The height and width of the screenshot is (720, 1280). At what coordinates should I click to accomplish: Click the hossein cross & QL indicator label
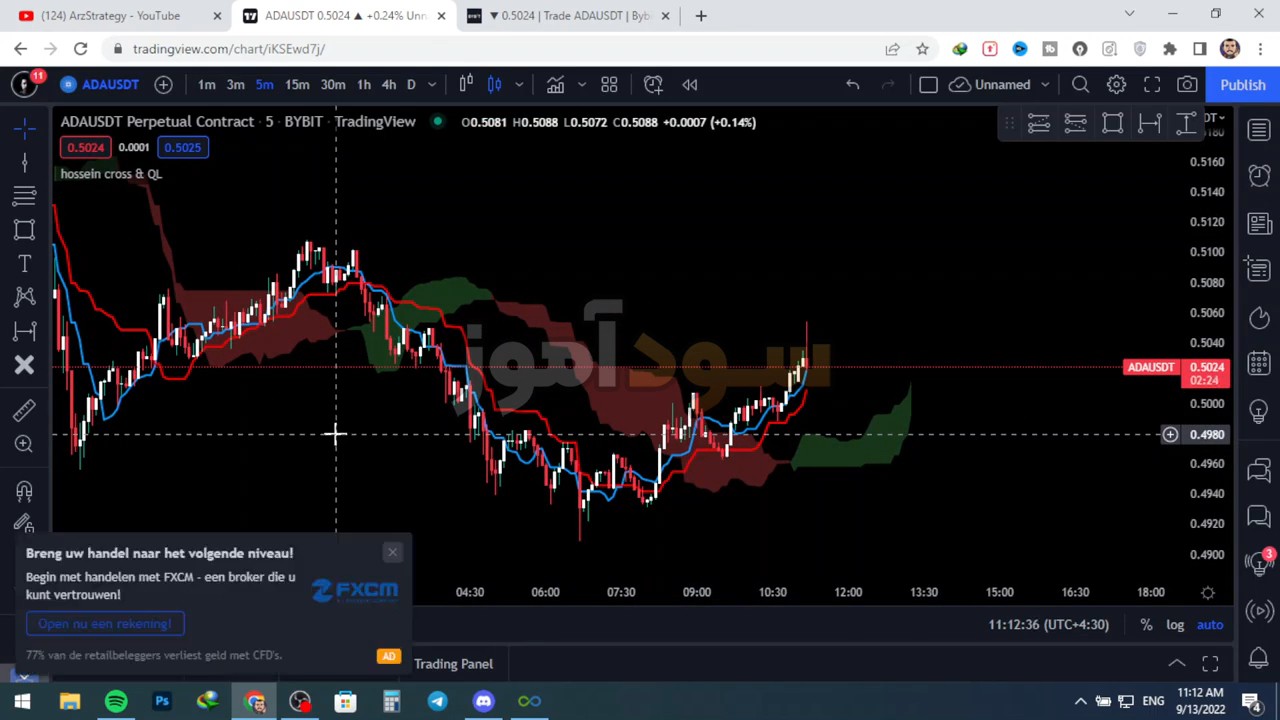(x=111, y=174)
